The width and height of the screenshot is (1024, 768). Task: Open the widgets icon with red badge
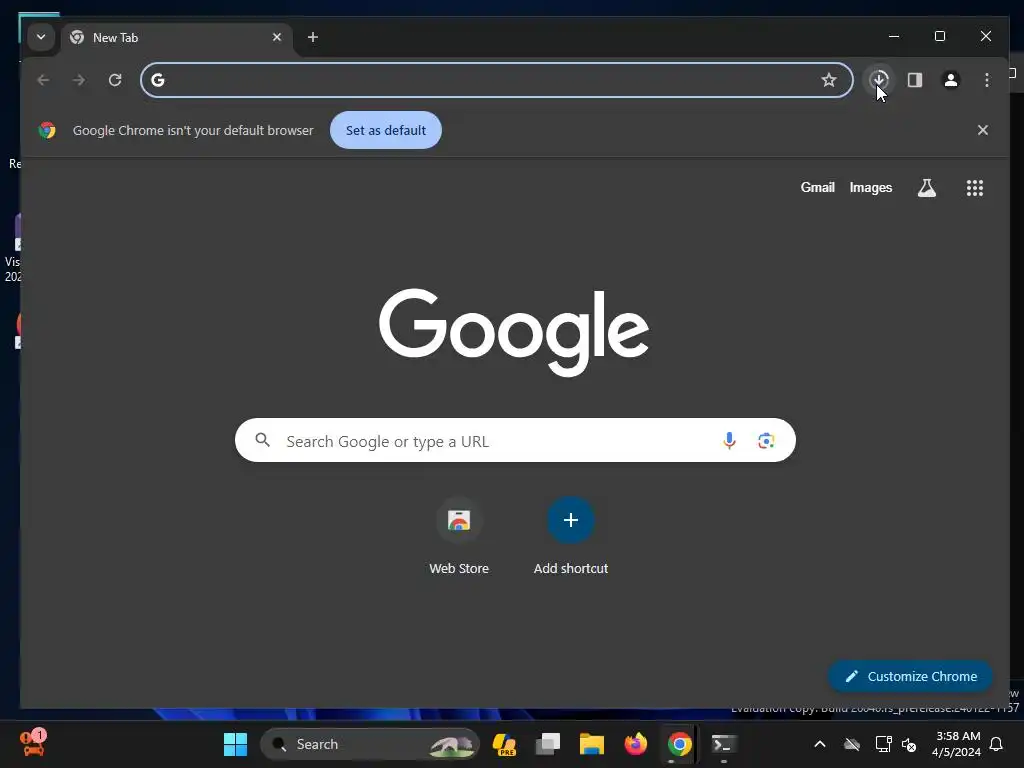pyautogui.click(x=32, y=743)
